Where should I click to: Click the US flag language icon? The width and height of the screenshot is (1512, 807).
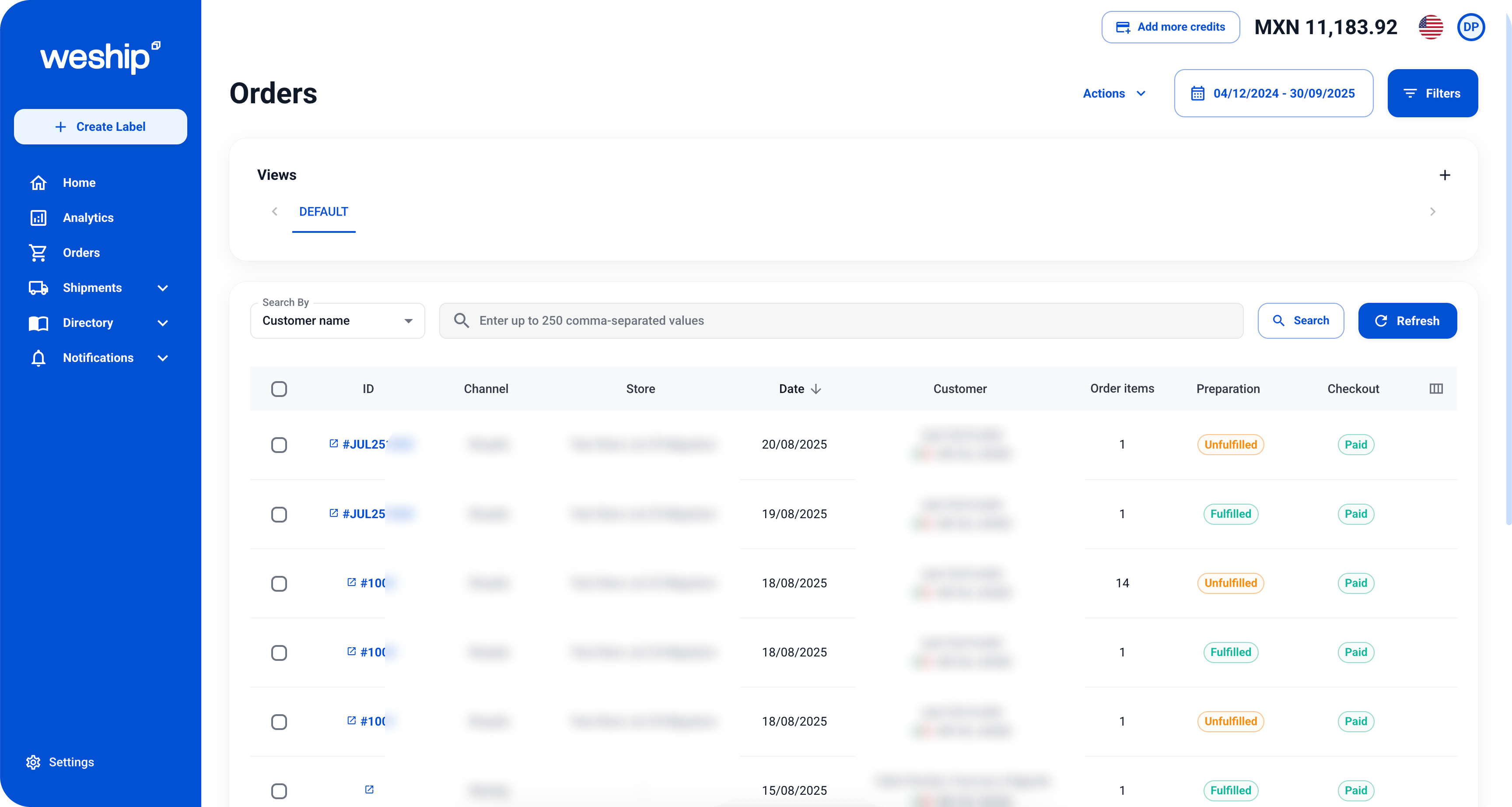[x=1431, y=27]
